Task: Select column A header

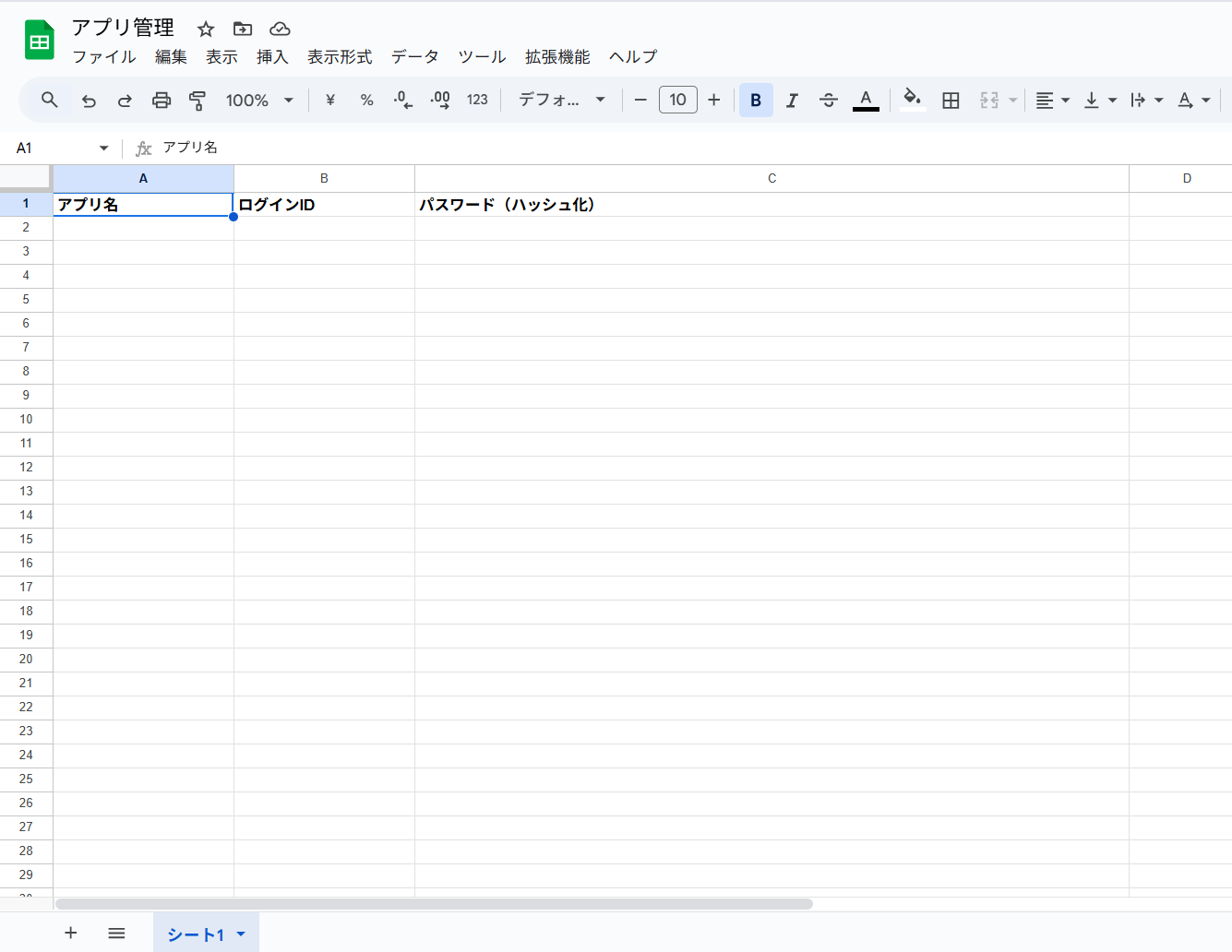Action: (143, 178)
